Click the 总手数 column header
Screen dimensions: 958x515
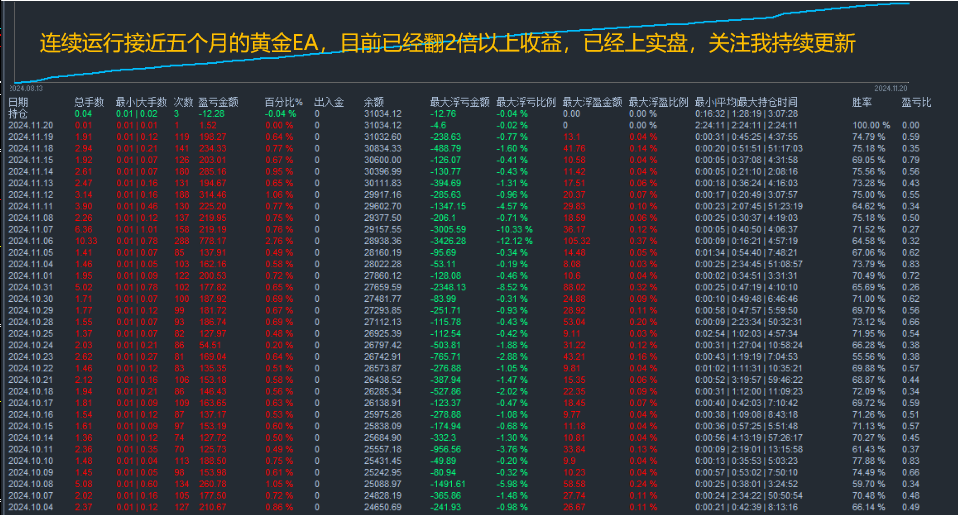pyautogui.click(x=89, y=102)
